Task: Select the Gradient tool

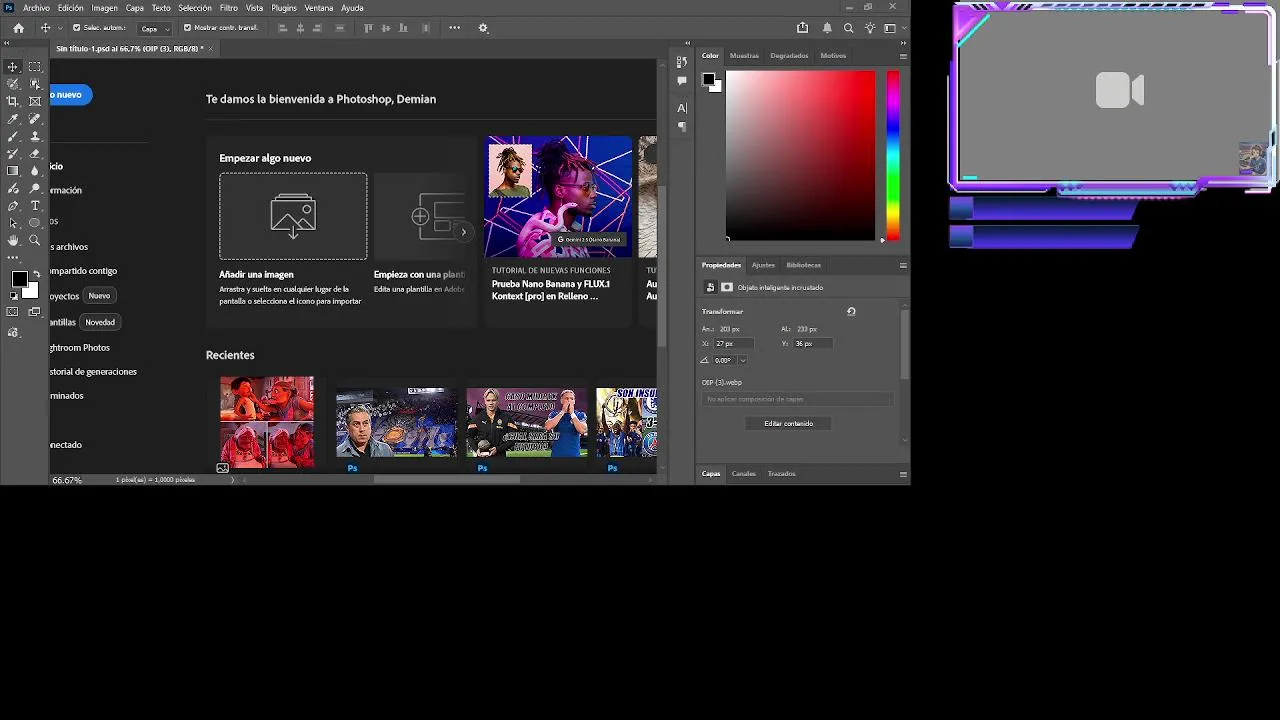Action: tap(13, 171)
